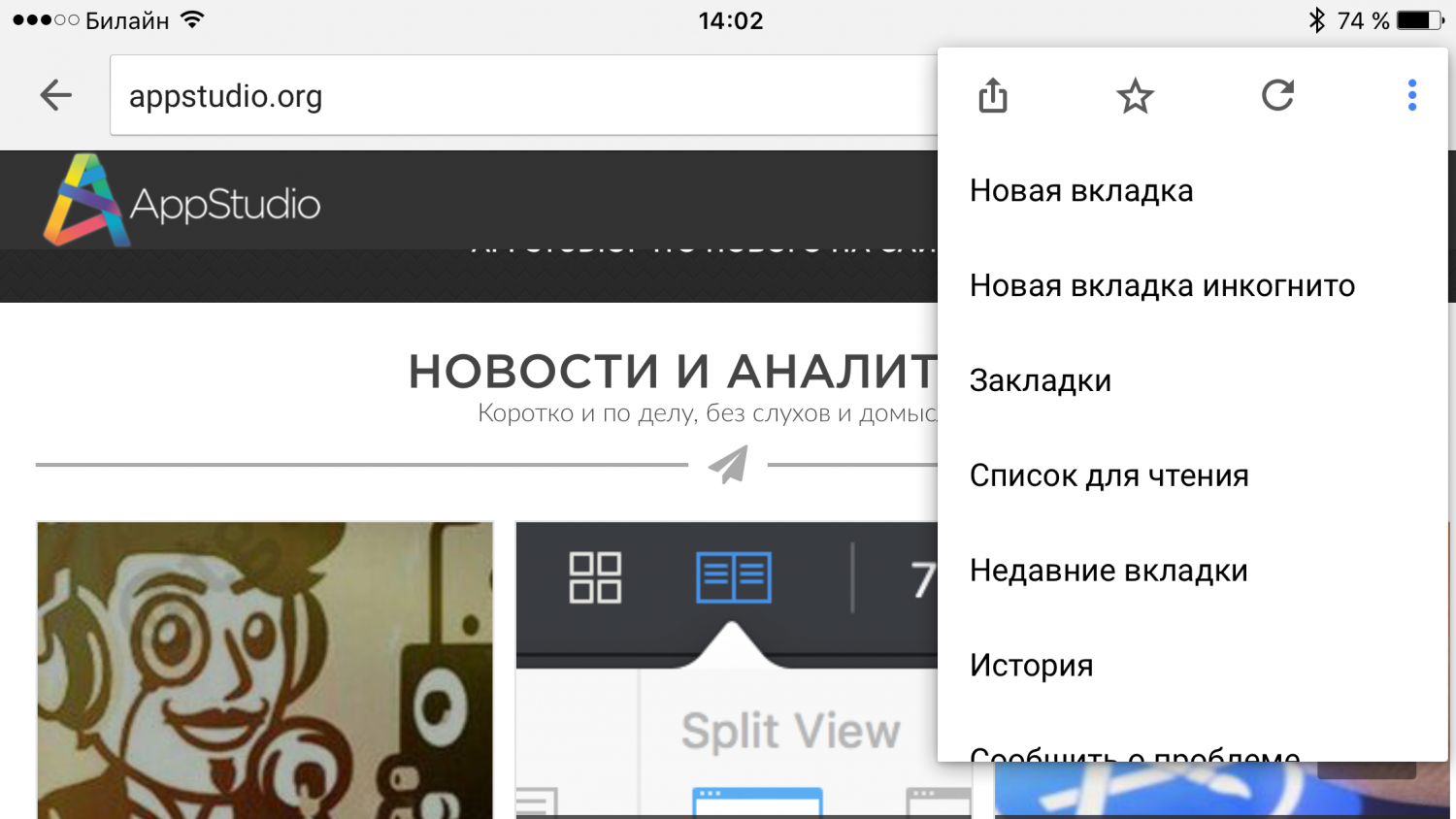Image resolution: width=1456 pixels, height=819 pixels.
Task: Open 'Недавние вкладки' entry
Action: point(1109,571)
